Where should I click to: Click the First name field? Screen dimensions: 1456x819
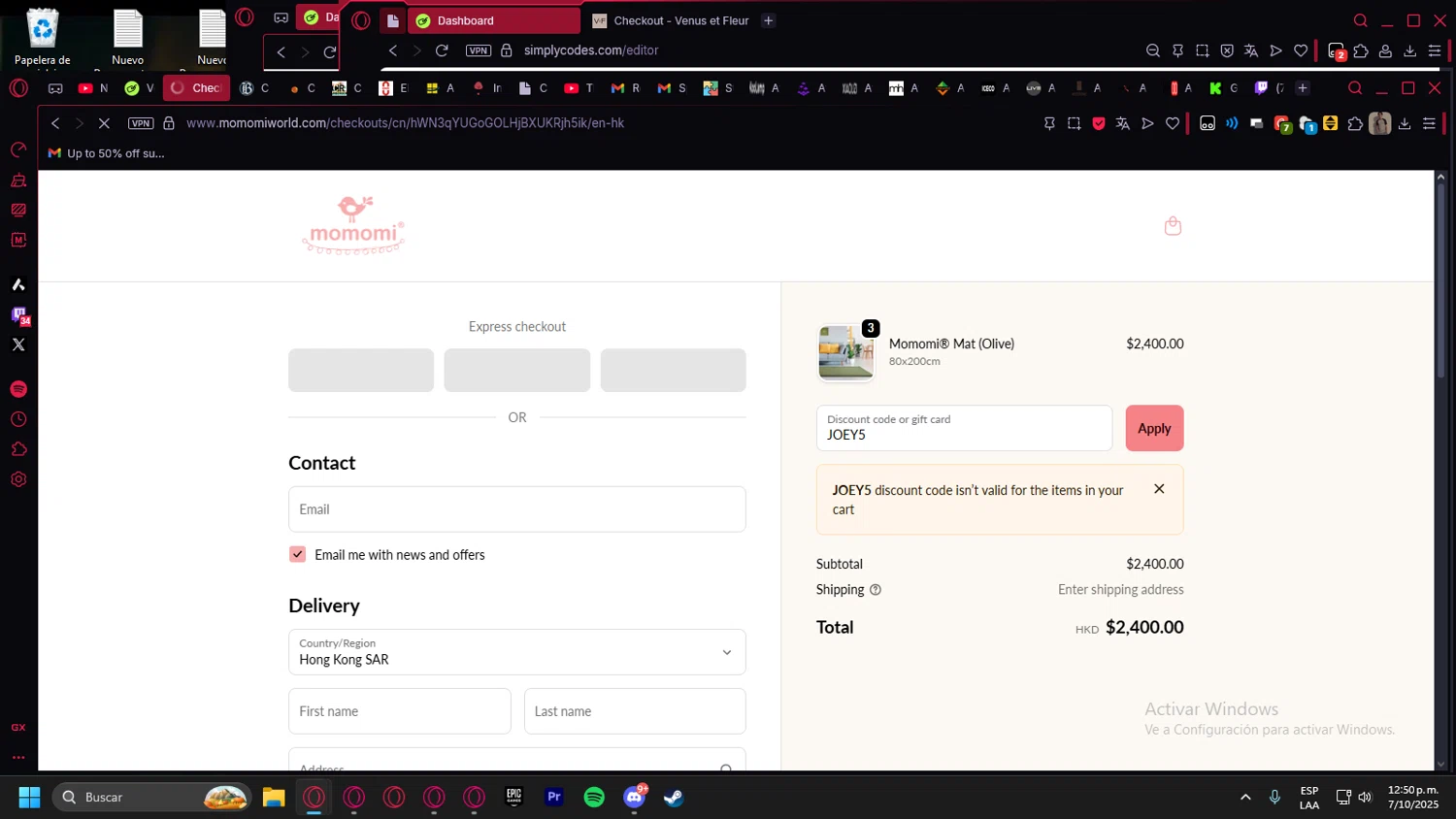pos(400,711)
